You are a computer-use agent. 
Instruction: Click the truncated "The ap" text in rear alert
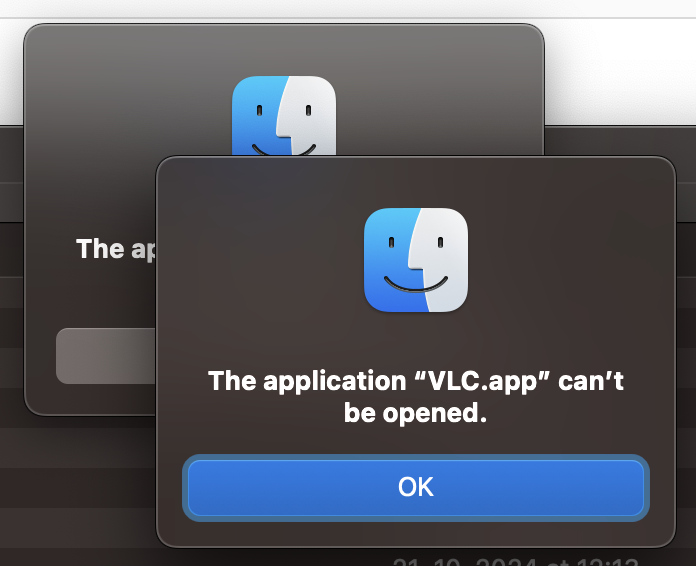click(116, 249)
